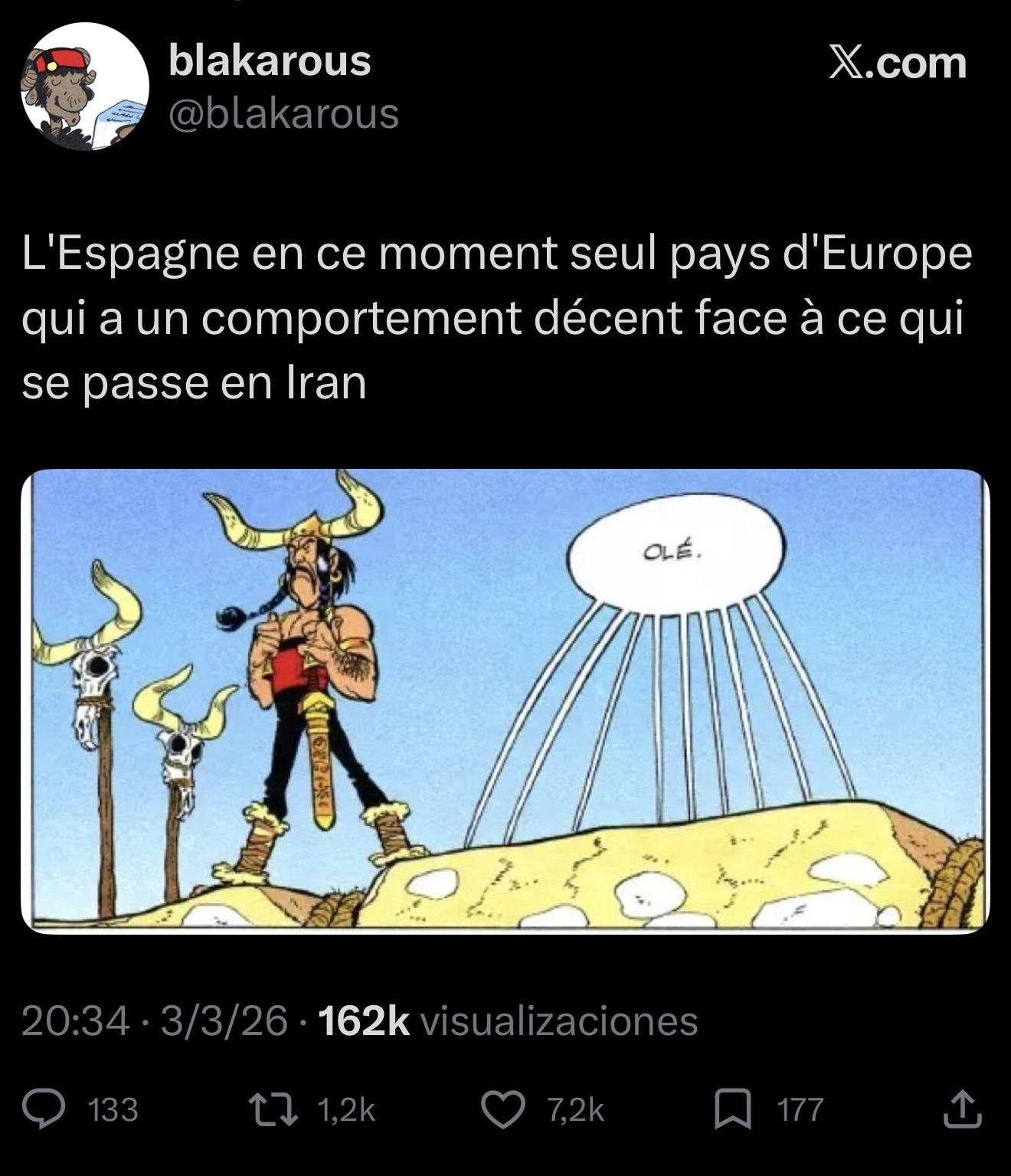1011x1176 pixels.
Task: Bookmark the tweet with the bookmark icon
Action: [x=733, y=1110]
